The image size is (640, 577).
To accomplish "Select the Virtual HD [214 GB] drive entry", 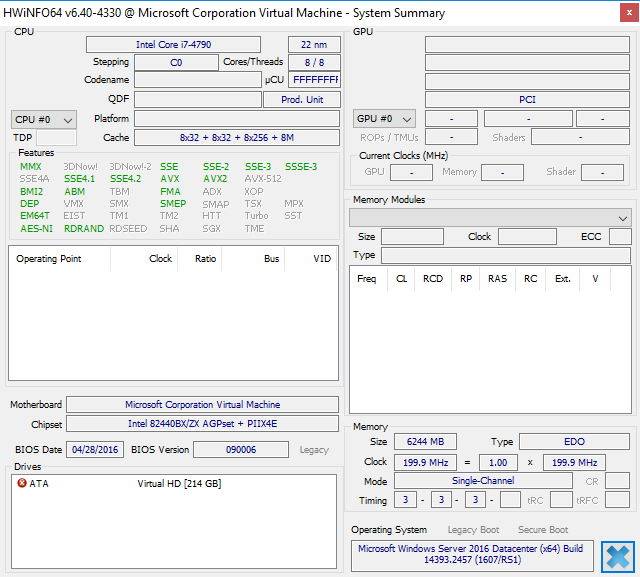I will click(179, 484).
